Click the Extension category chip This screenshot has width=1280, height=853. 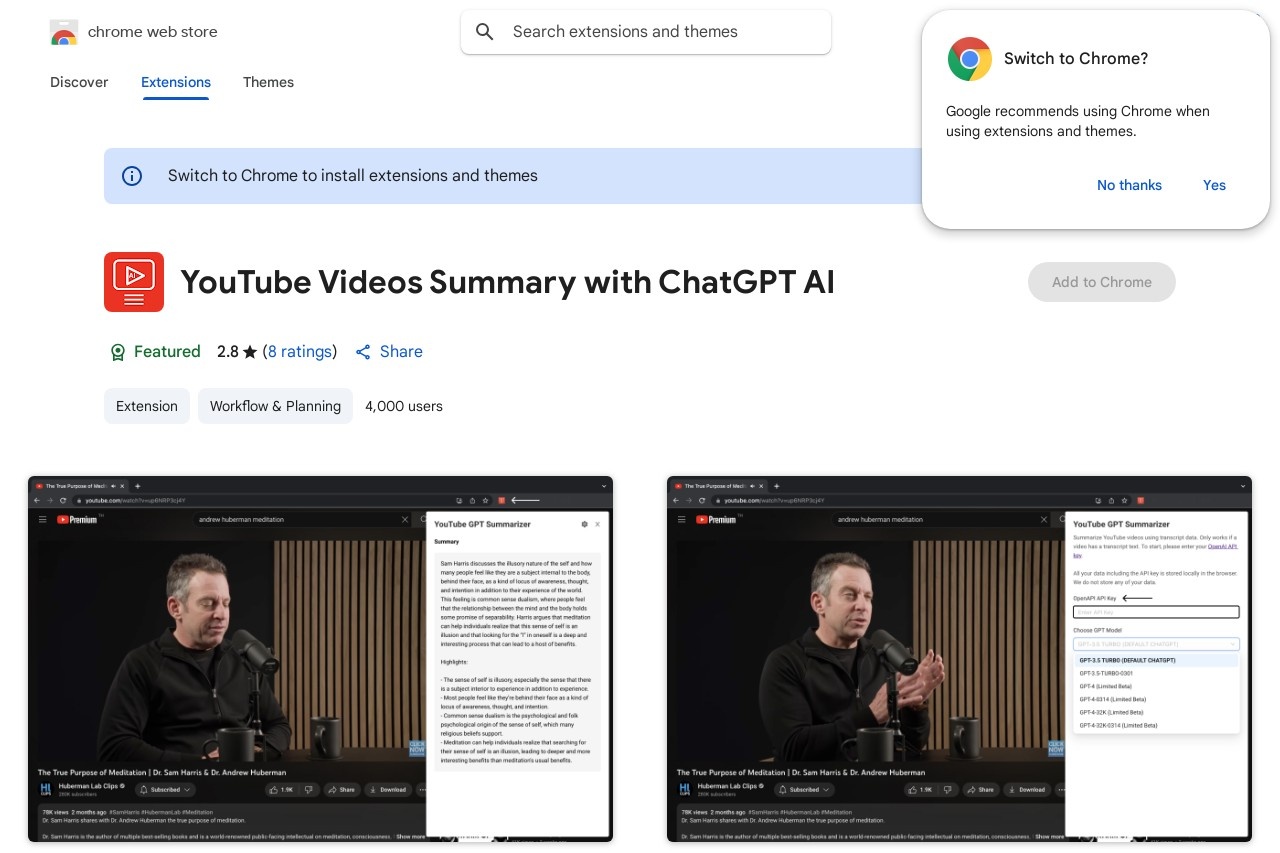click(147, 406)
